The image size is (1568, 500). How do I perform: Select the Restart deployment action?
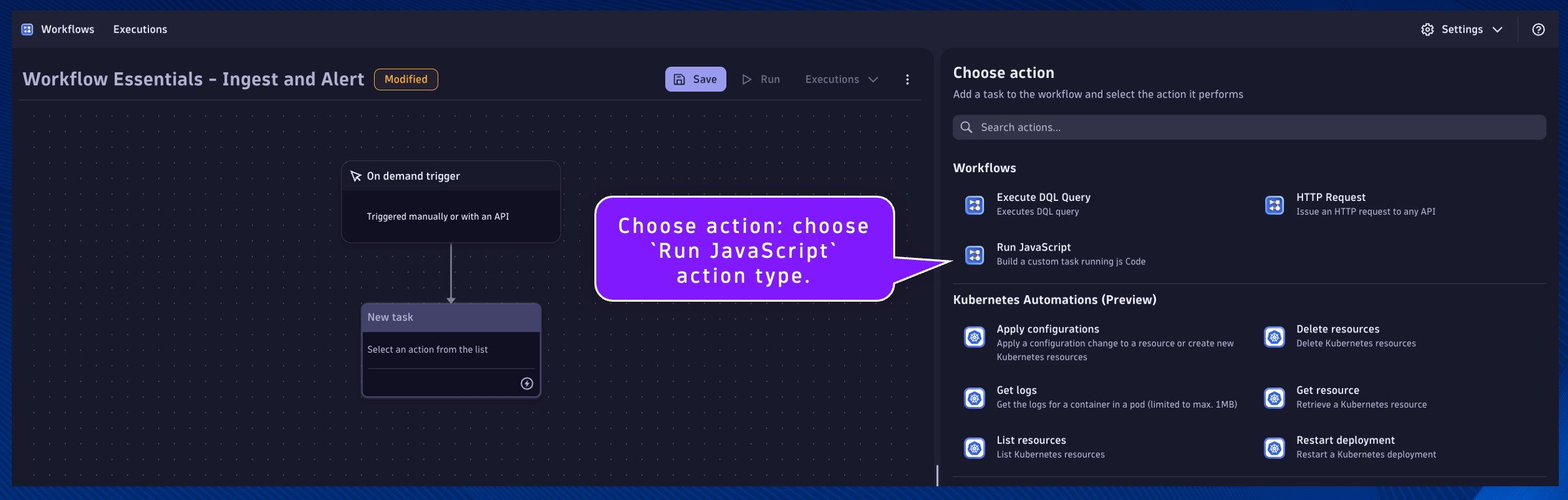pyautogui.click(x=1368, y=447)
